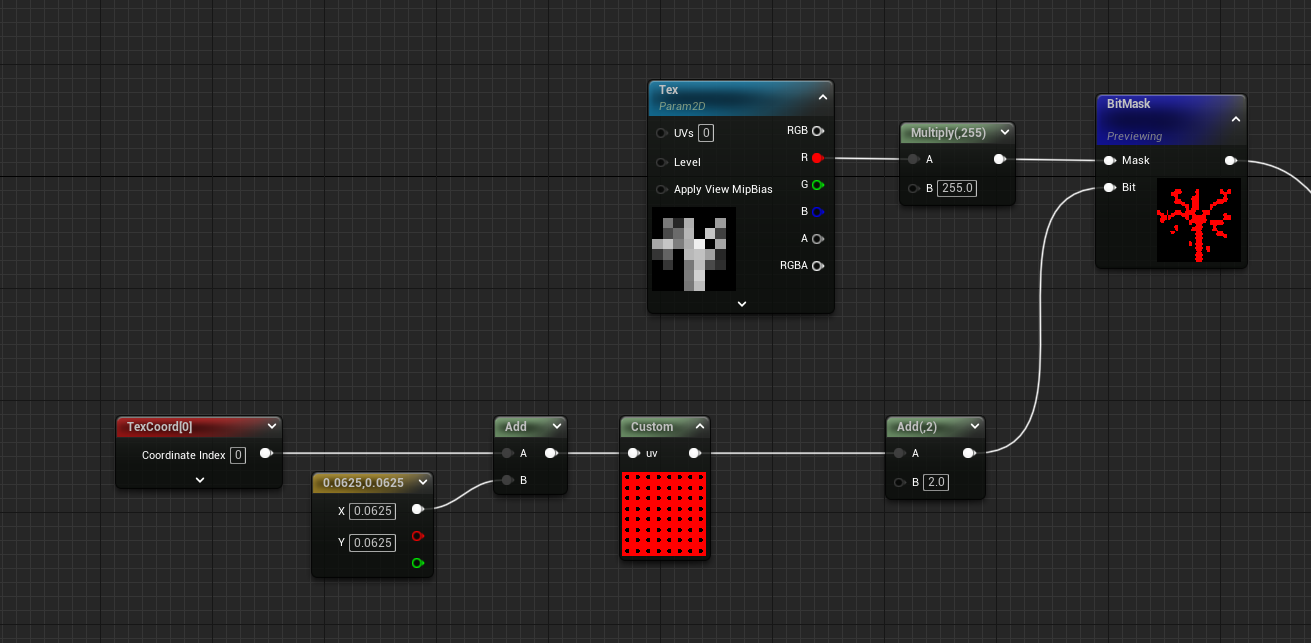The width and height of the screenshot is (1311, 643).
Task: Select the BitMask node title
Action: pyautogui.click(x=1128, y=104)
